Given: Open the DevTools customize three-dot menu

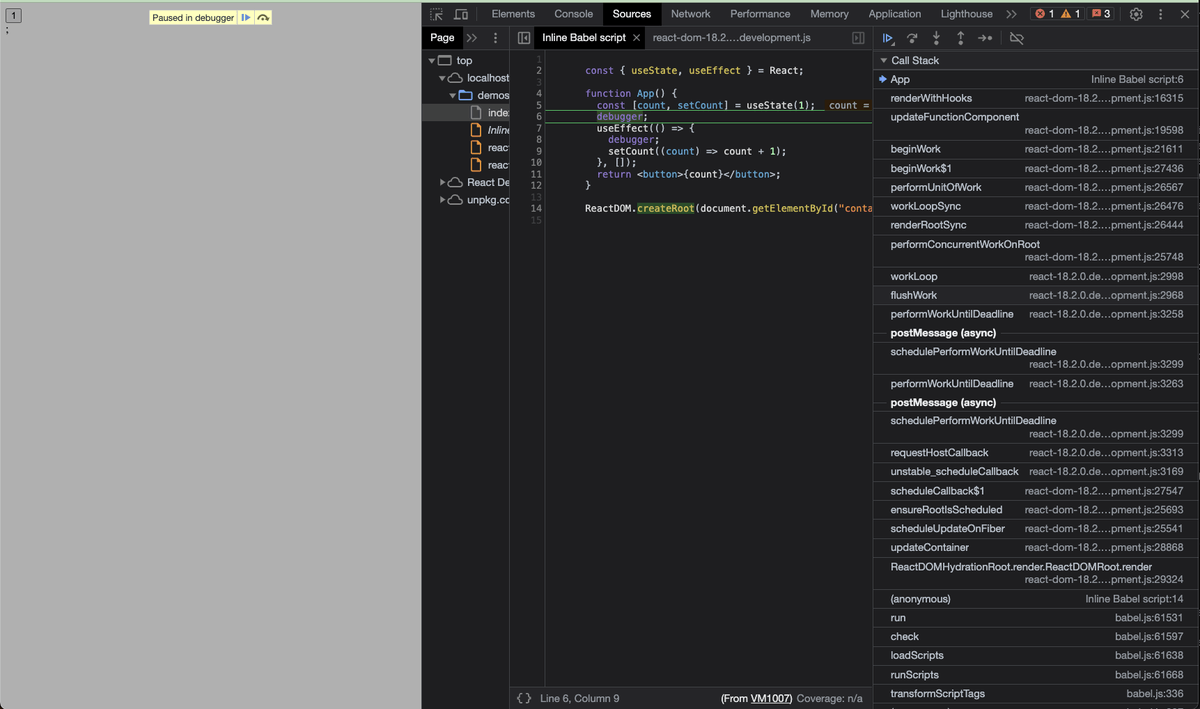Looking at the screenshot, I should [1160, 14].
